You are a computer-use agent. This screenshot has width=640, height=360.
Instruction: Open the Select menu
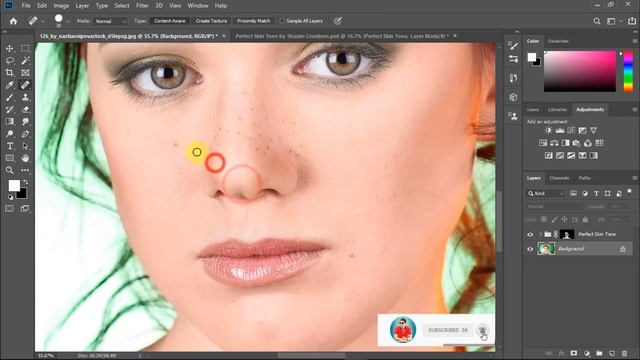tap(122, 6)
